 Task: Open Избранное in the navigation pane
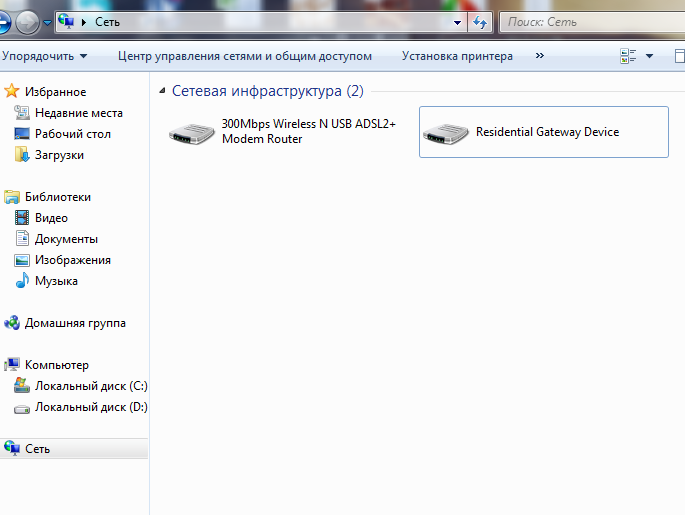pos(55,92)
